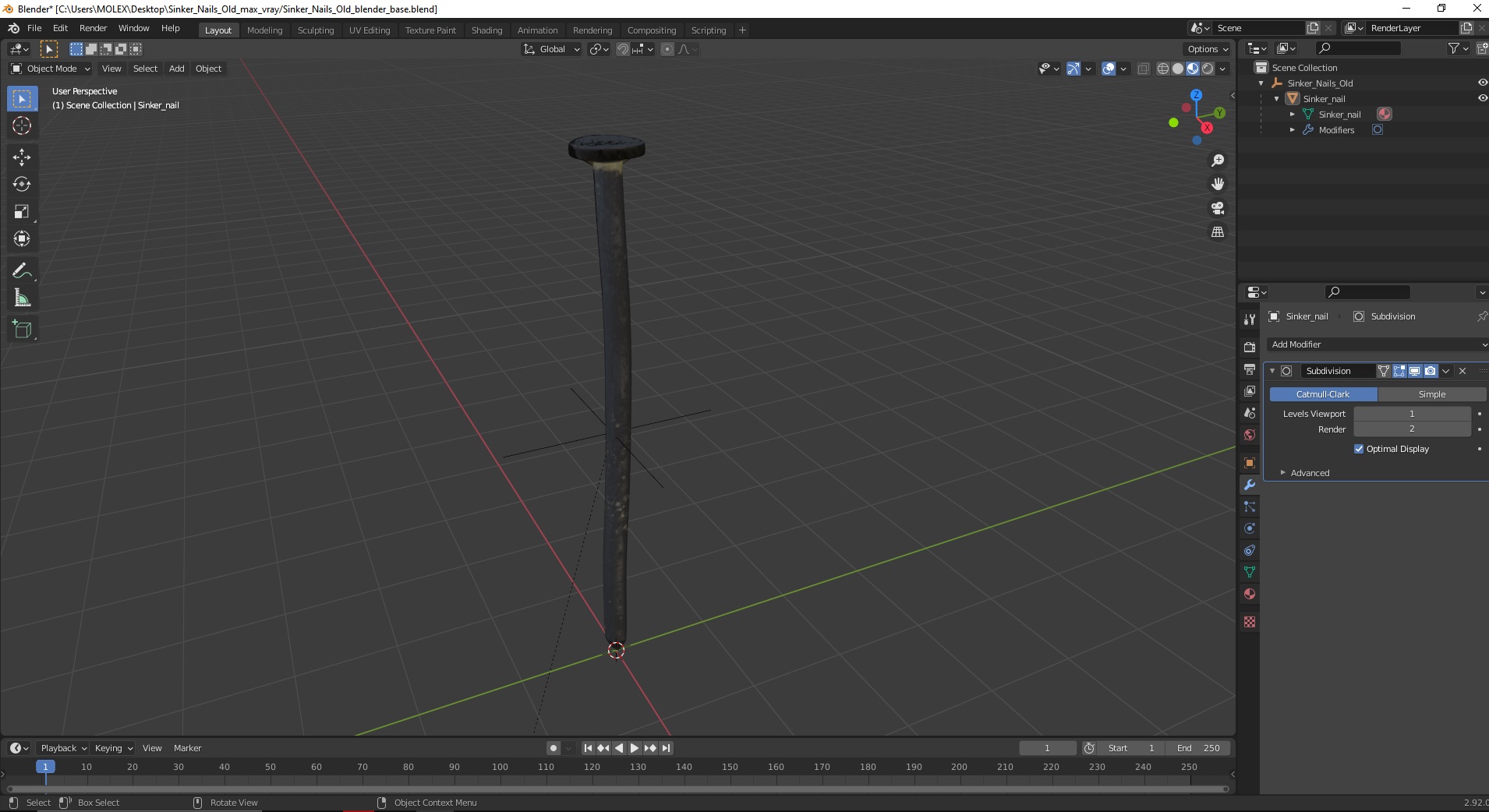
Task: Choose the Annotate pencil tool
Action: pos(22,270)
